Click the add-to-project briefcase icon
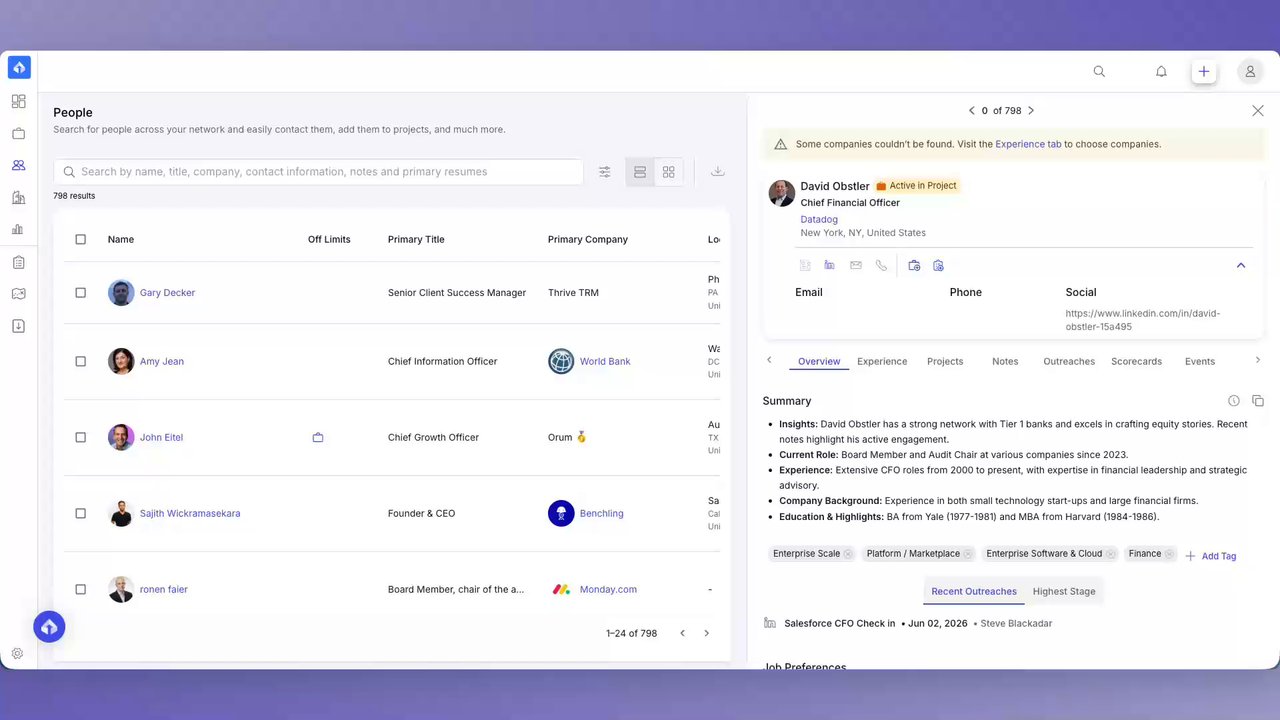Screen dimensions: 1280x720 [914, 265]
